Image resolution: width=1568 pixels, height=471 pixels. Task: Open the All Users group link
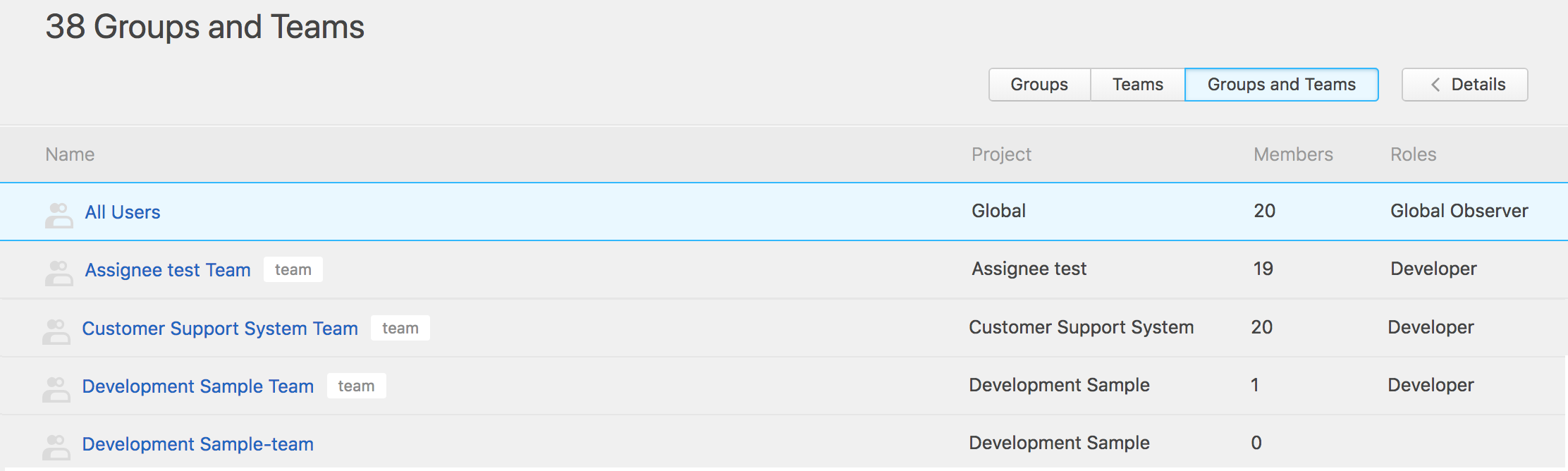tap(123, 212)
